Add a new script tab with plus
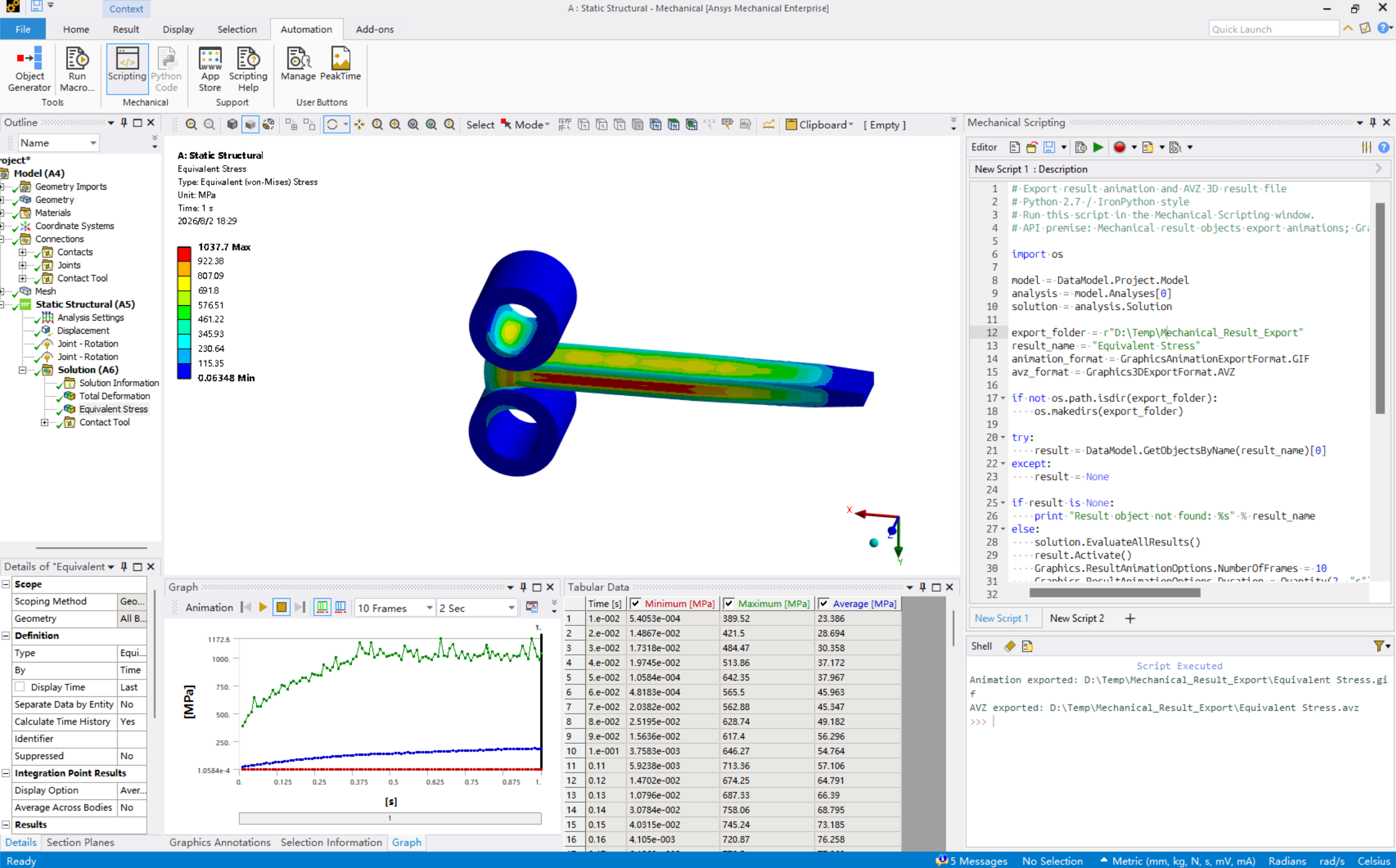Viewport: 1396px width, 868px height. (1130, 618)
